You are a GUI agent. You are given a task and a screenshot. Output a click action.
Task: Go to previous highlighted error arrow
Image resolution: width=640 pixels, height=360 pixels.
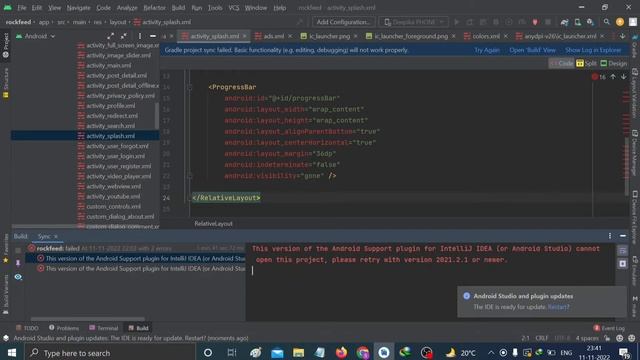(613, 77)
